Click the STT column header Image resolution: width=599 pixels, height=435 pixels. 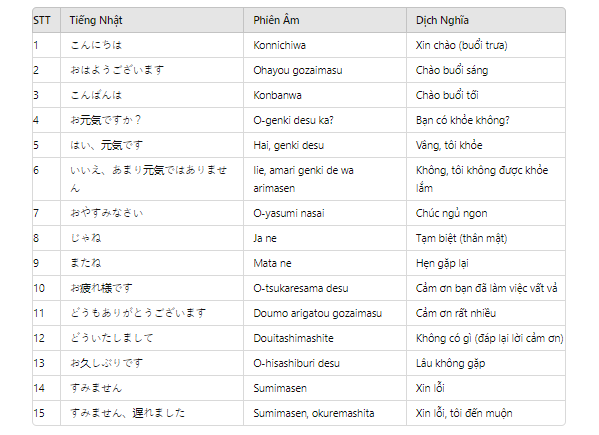(46, 20)
